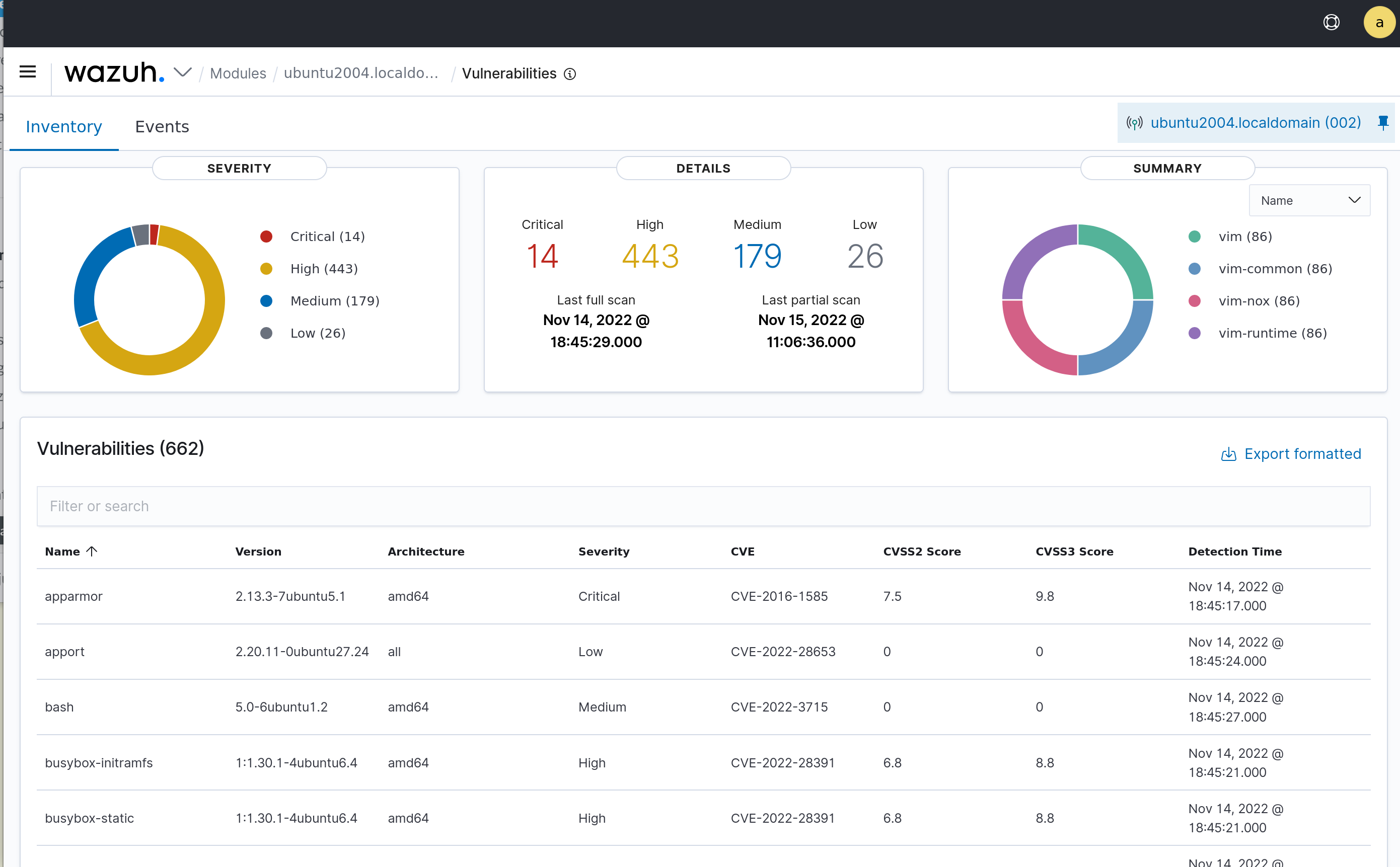Switch to the Events tab

point(162,127)
